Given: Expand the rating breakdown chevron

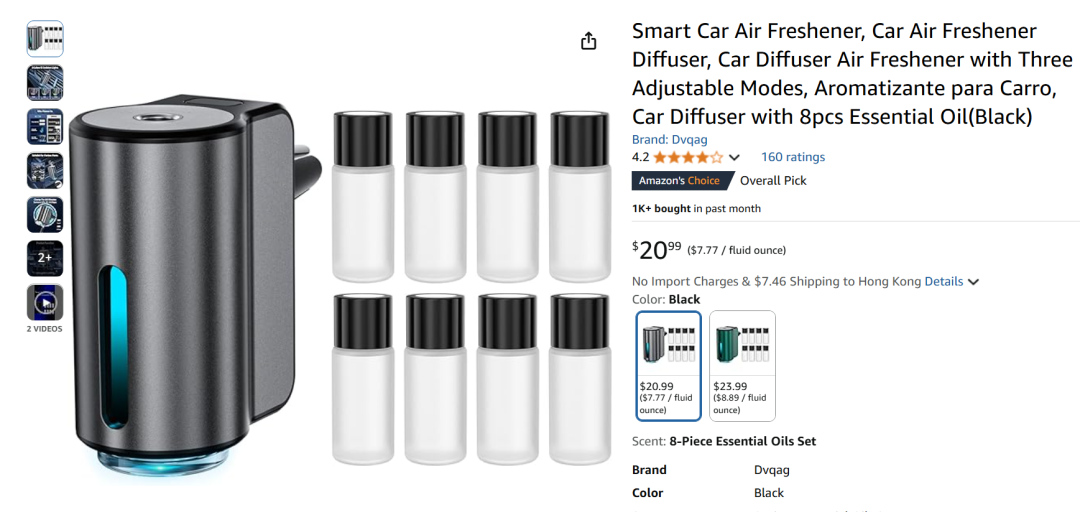Looking at the screenshot, I should point(734,158).
